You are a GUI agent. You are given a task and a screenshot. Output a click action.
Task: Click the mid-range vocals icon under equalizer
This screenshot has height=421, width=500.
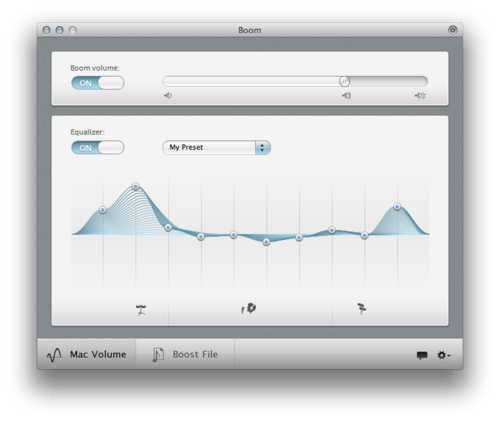pyautogui.click(x=248, y=308)
